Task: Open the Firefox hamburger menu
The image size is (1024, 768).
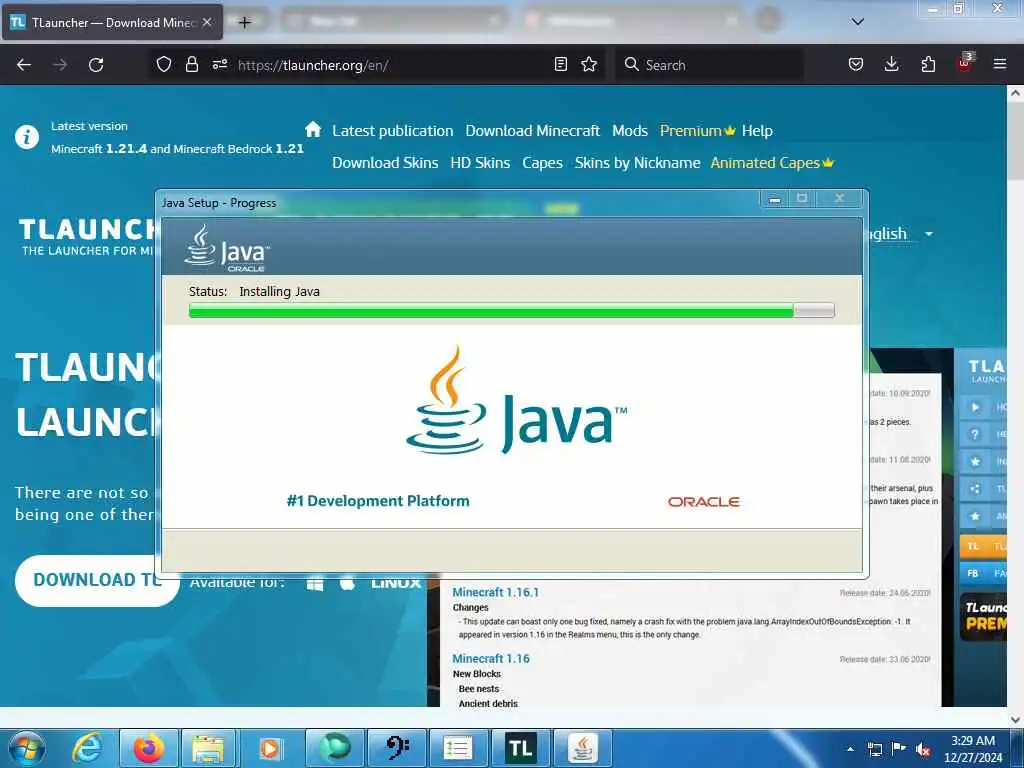Action: point(1000,64)
